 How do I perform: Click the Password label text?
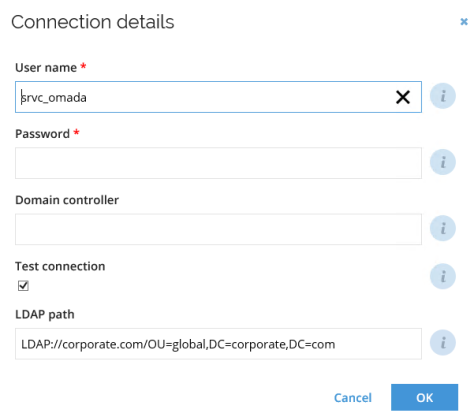42,134
